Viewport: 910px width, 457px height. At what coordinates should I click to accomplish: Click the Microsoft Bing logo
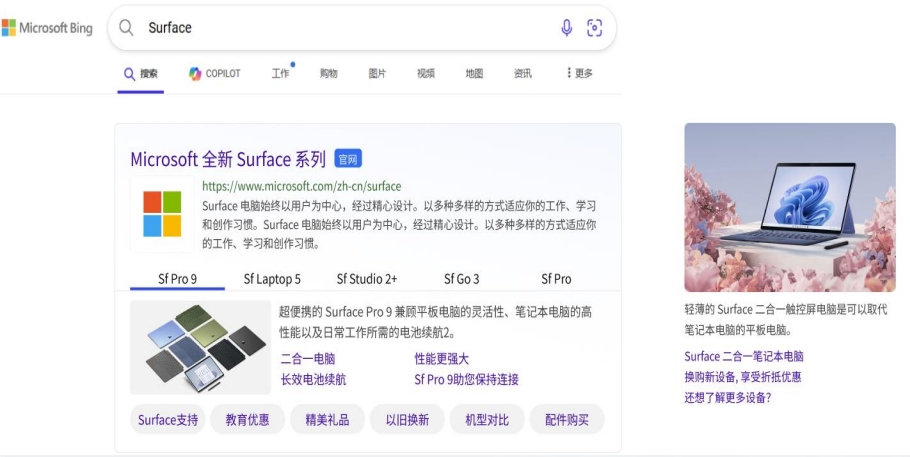tap(47, 27)
